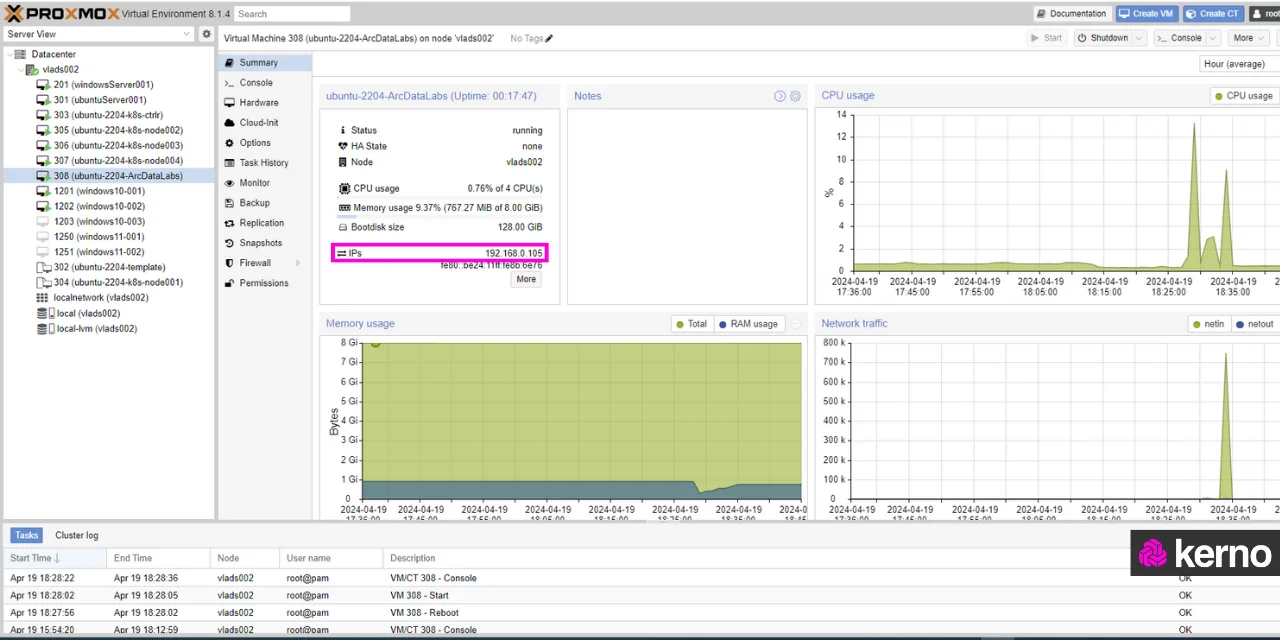Select 1251 windows11-002 in tree
The width and height of the screenshot is (1280, 640).
coord(108,252)
